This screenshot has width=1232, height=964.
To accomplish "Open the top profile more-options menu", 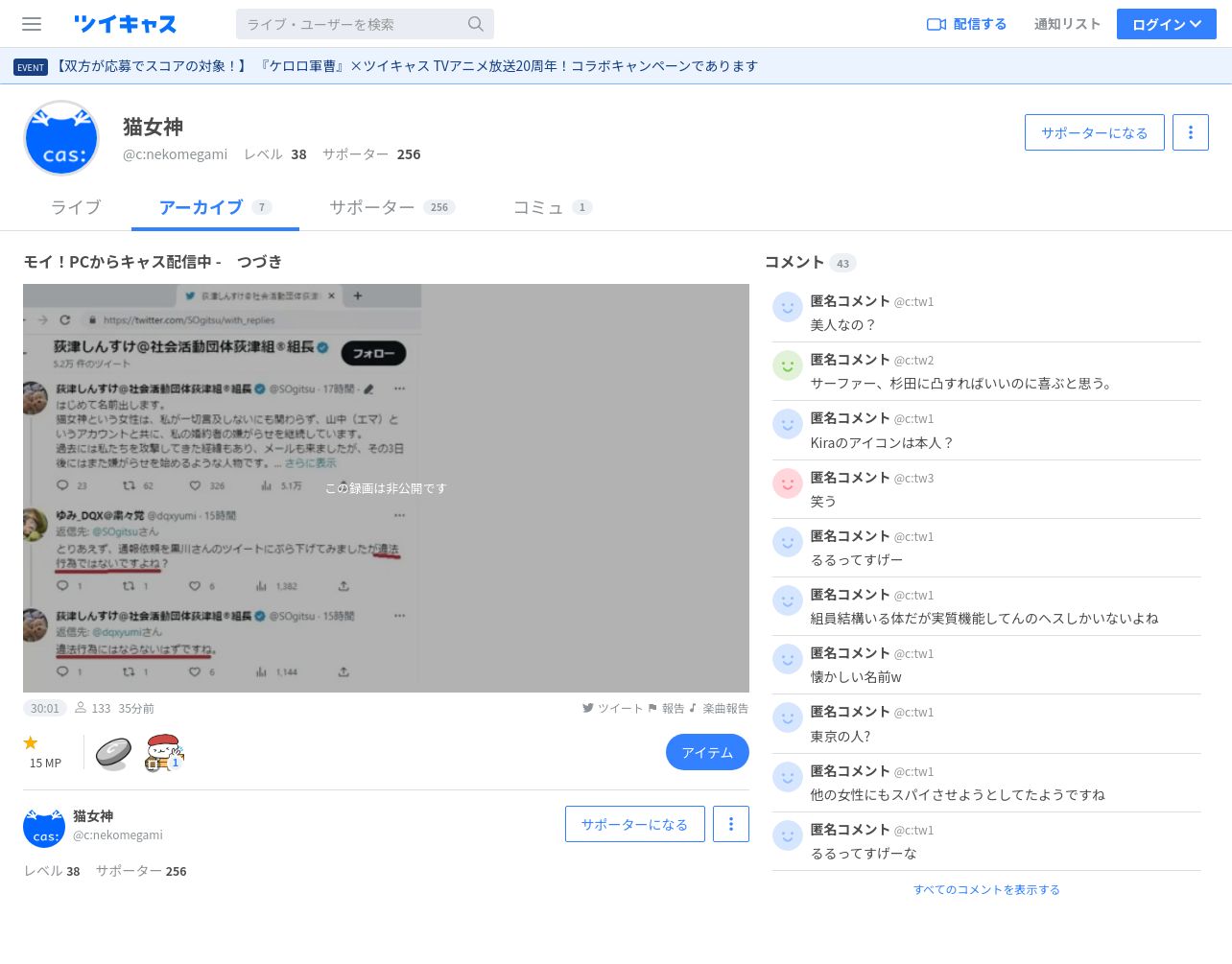I will coord(1191,132).
